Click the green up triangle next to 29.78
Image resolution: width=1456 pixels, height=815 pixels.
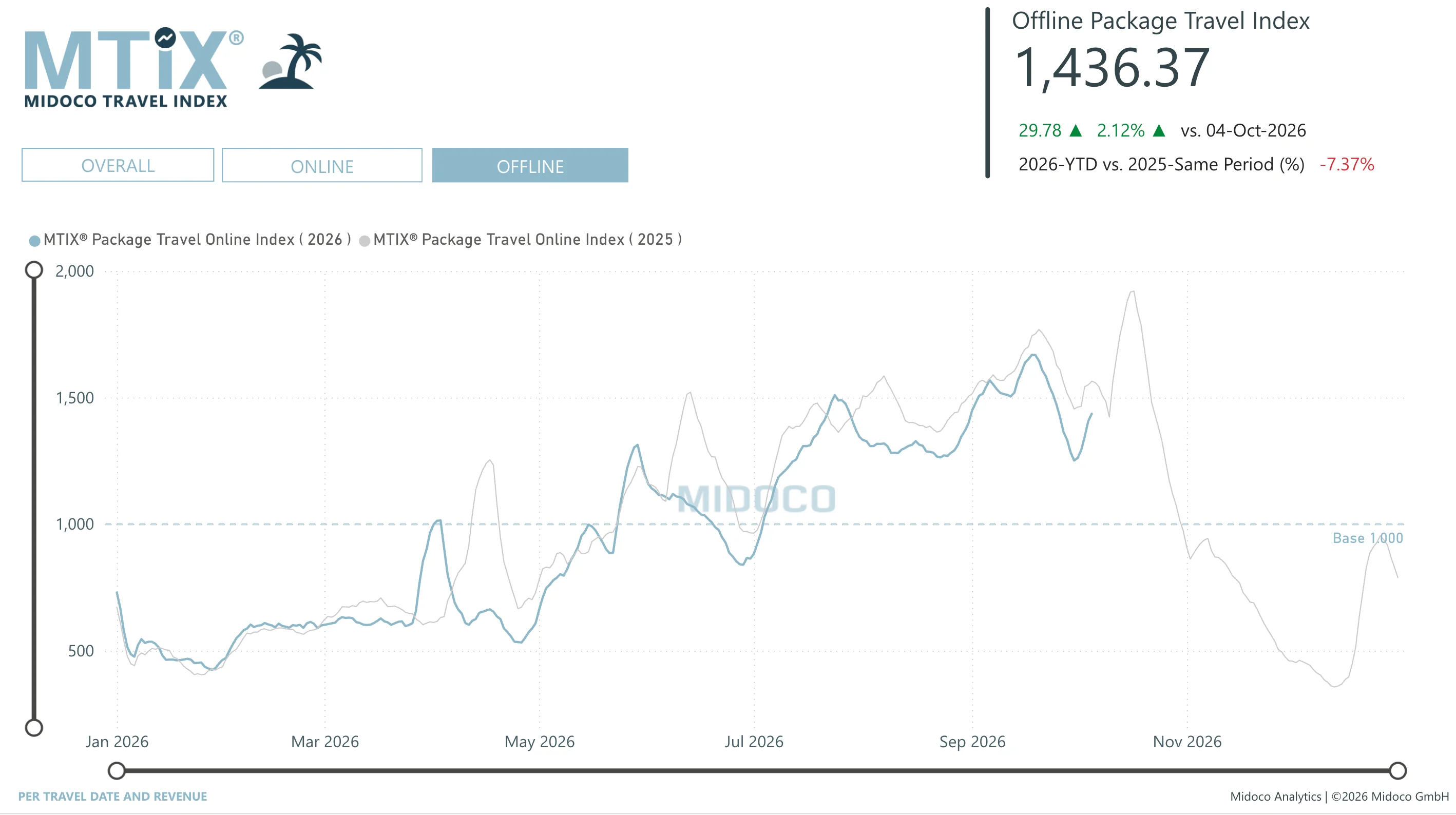(1076, 130)
